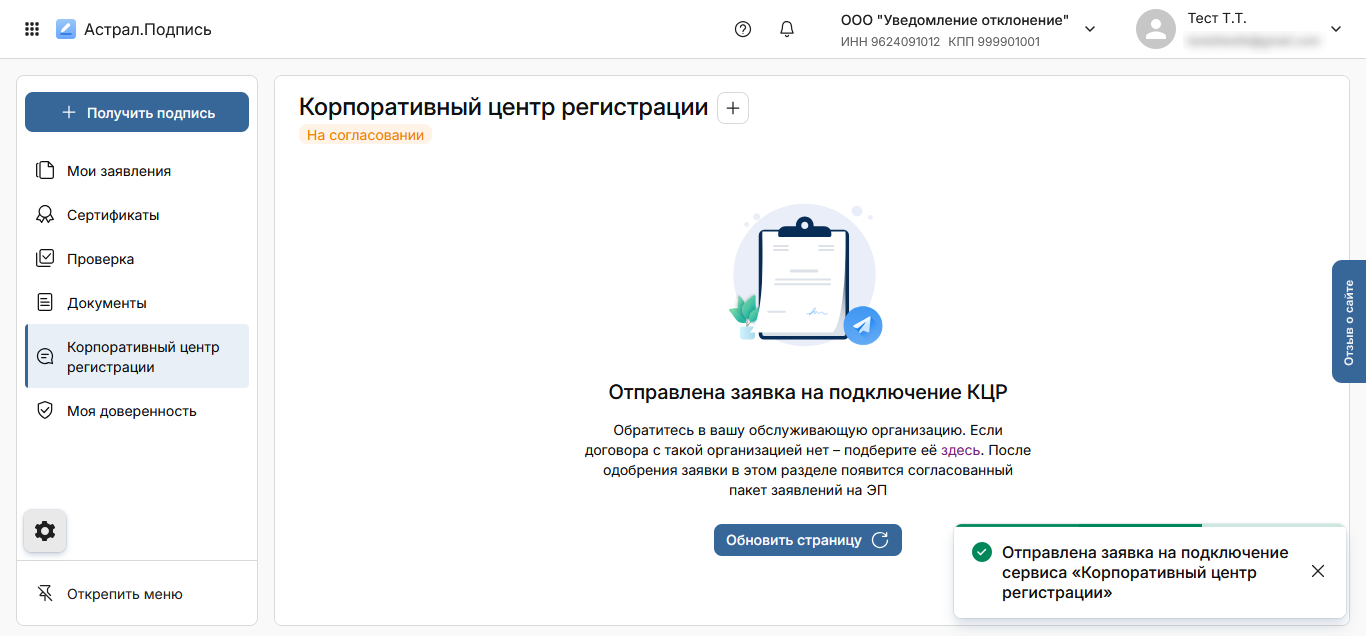This screenshot has width=1366, height=636.
Task: Click the Астрал.Подпись logo icon
Action: point(66,29)
